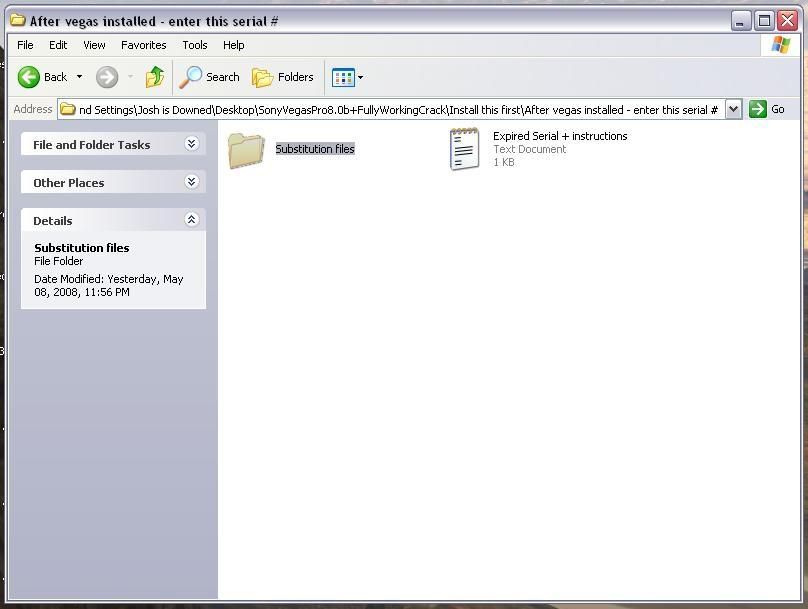Image resolution: width=808 pixels, height=609 pixels.
Task: Select the Substitution files name label
Action: tap(315, 149)
